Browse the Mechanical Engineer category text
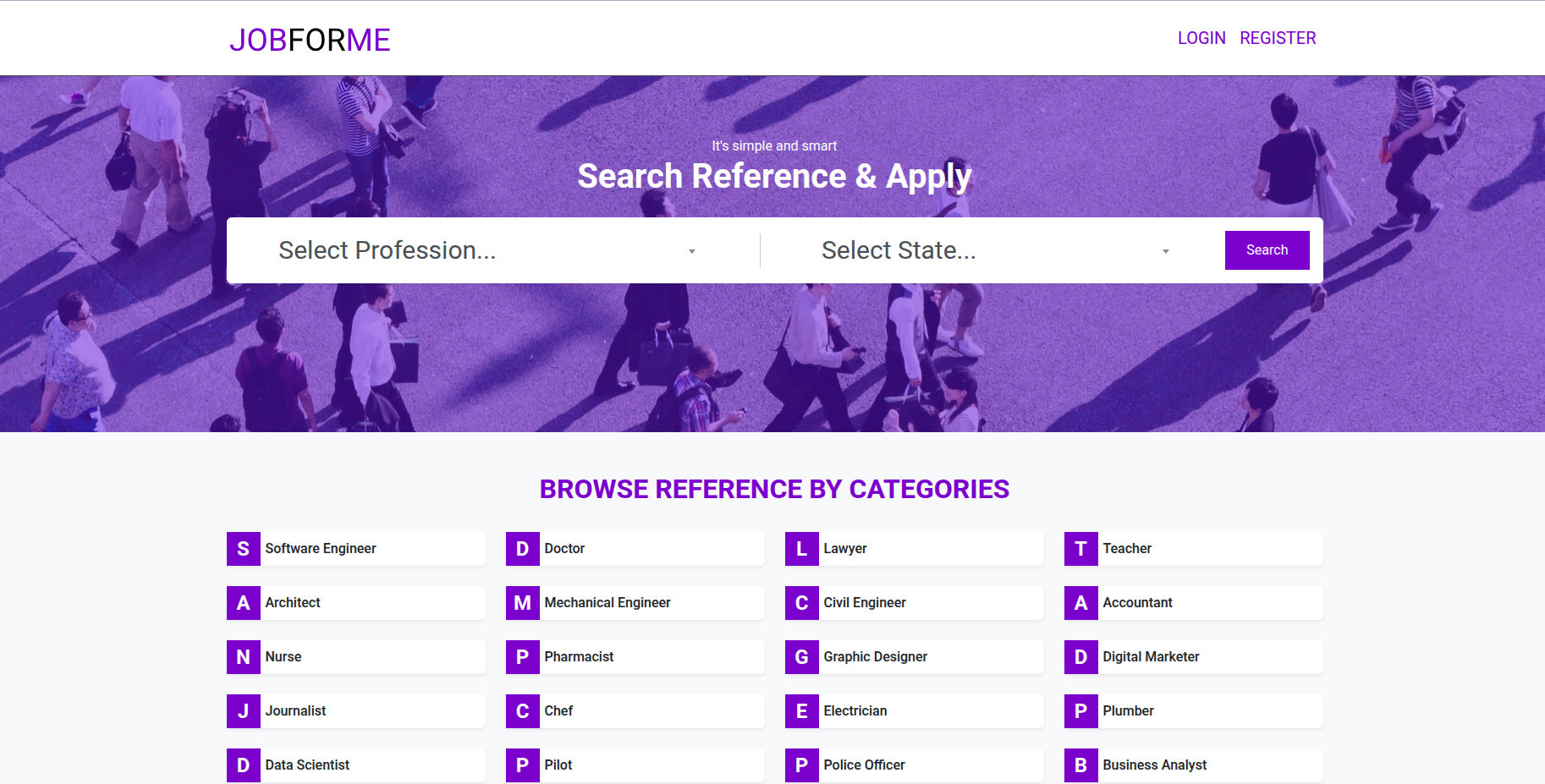This screenshot has width=1545, height=784. [608, 603]
